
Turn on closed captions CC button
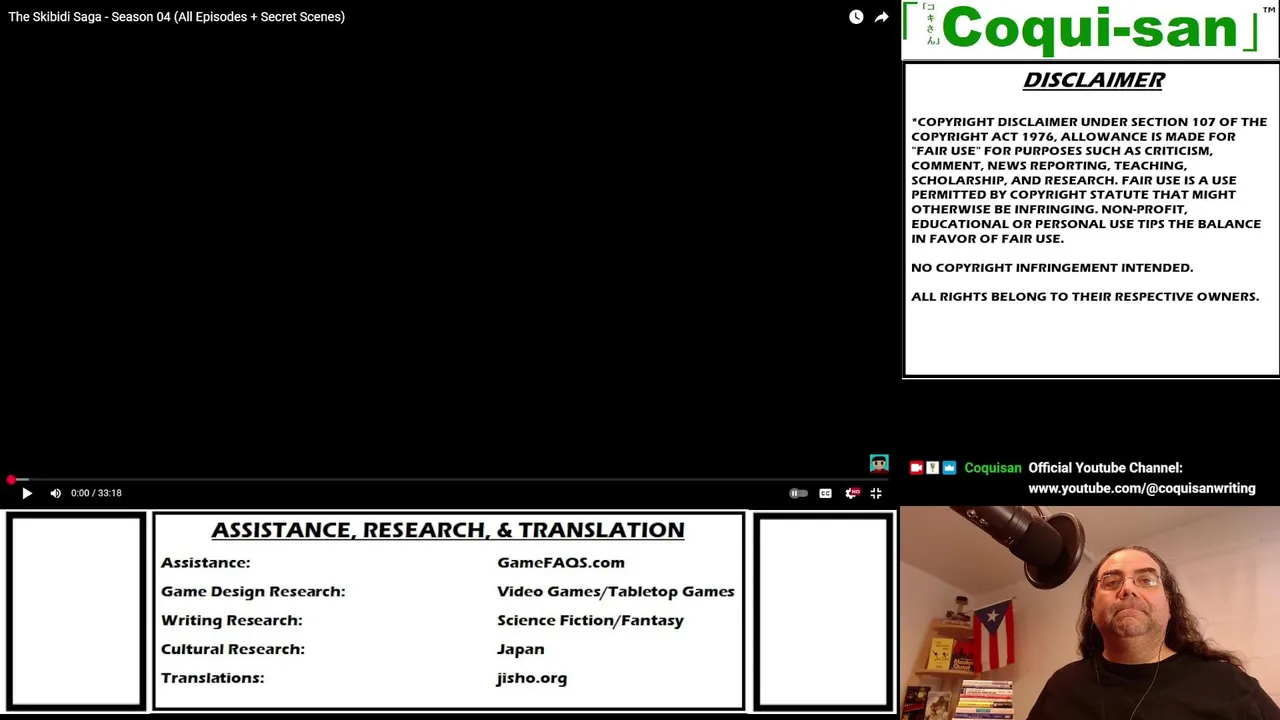(x=825, y=493)
